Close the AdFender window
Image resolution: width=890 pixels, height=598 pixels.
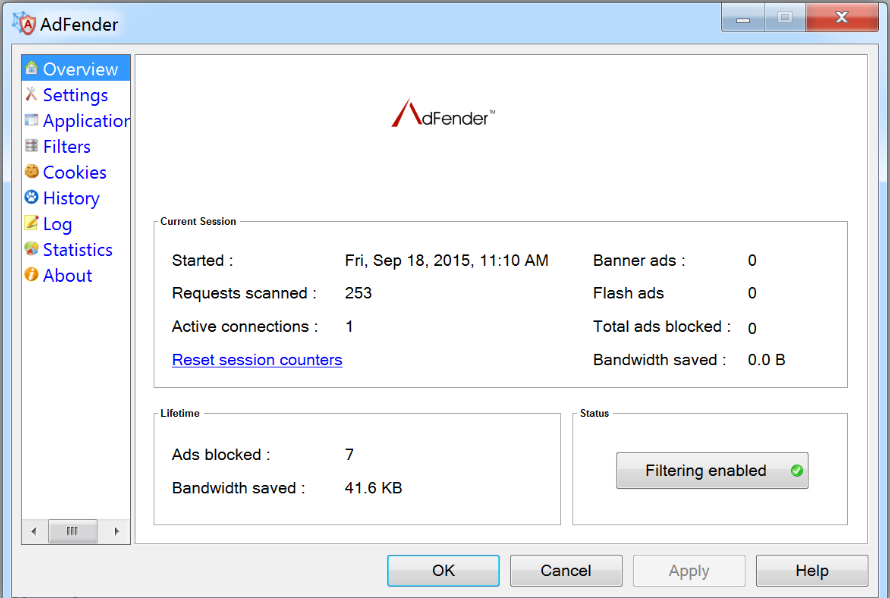click(841, 18)
